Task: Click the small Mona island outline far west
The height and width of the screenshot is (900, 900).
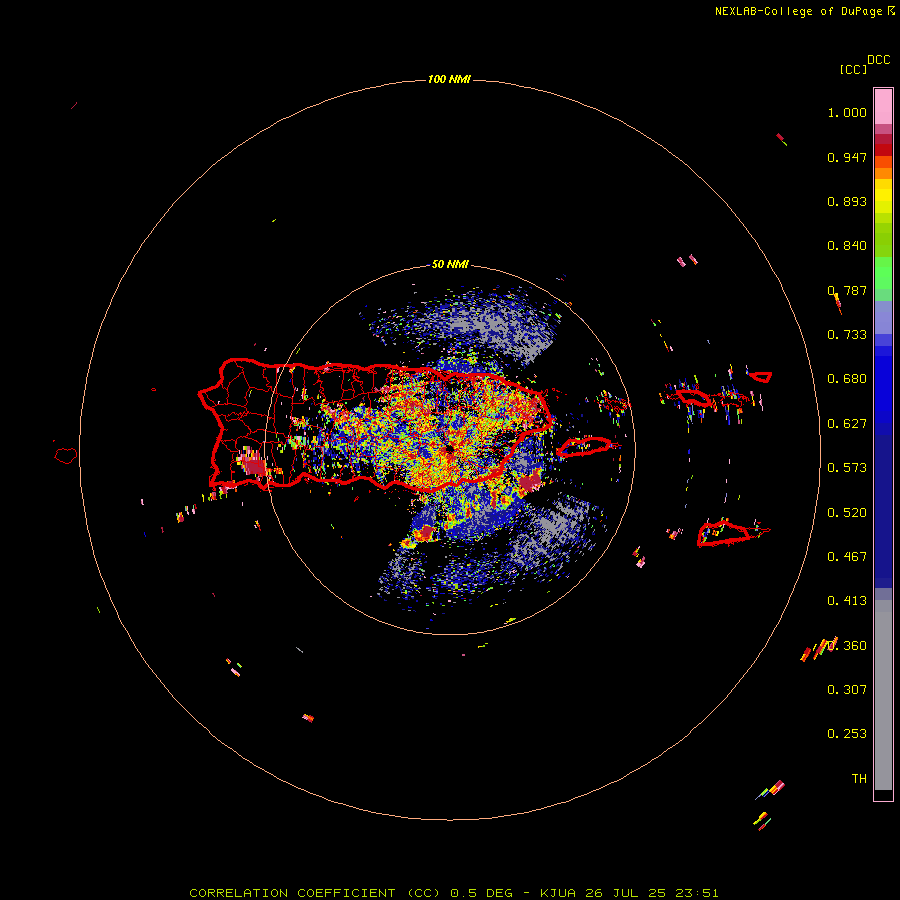Action: 66,456
